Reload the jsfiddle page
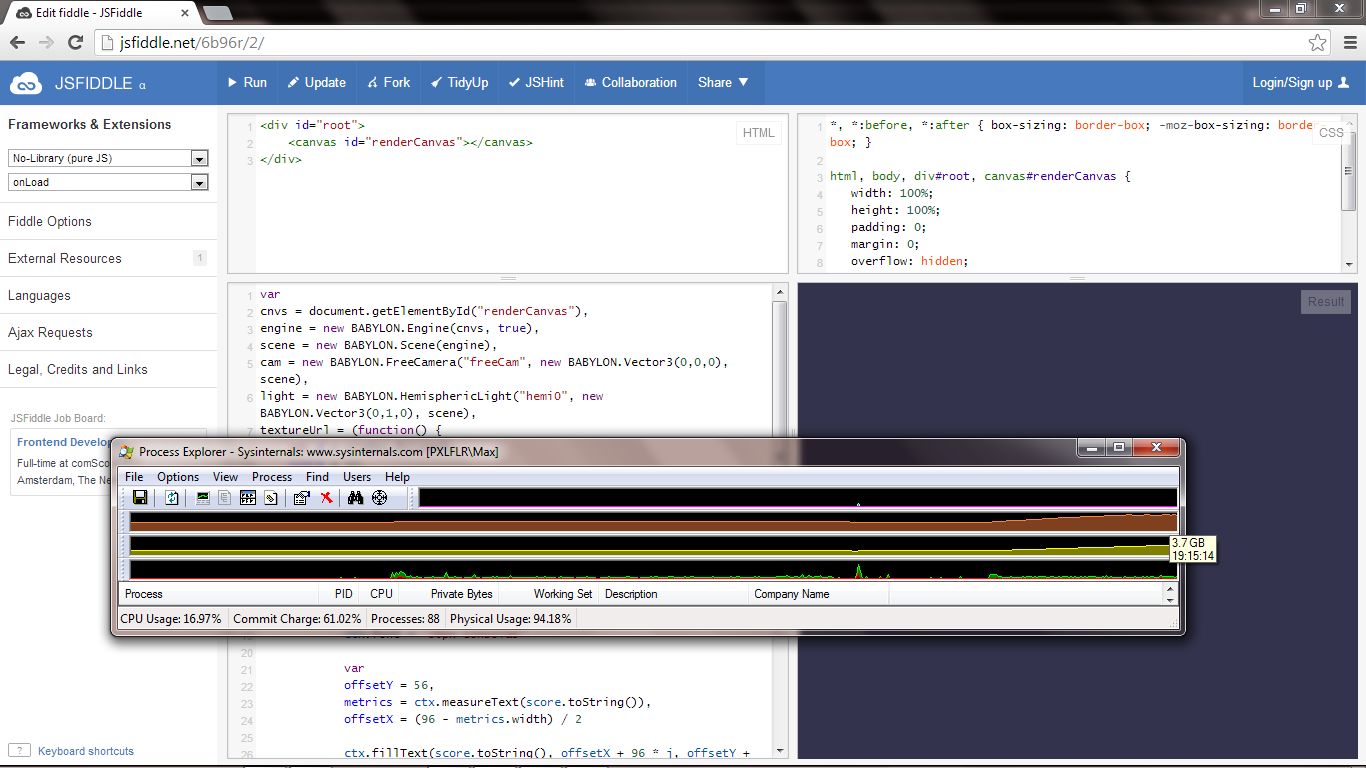This screenshot has height=768, width=1366. (x=75, y=43)
